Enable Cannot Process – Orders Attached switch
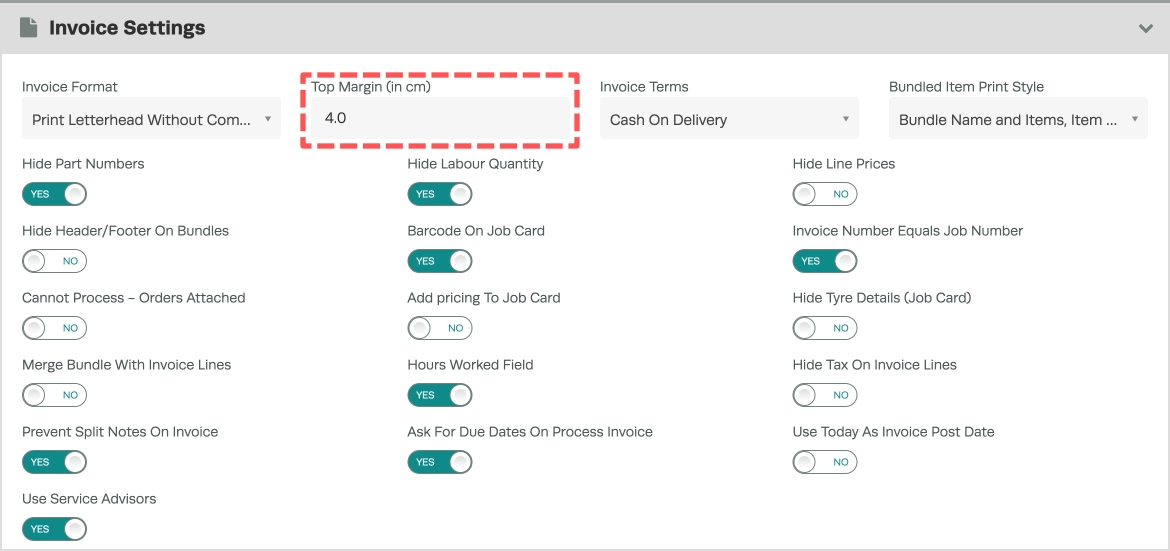 click(x=54, y=328)
